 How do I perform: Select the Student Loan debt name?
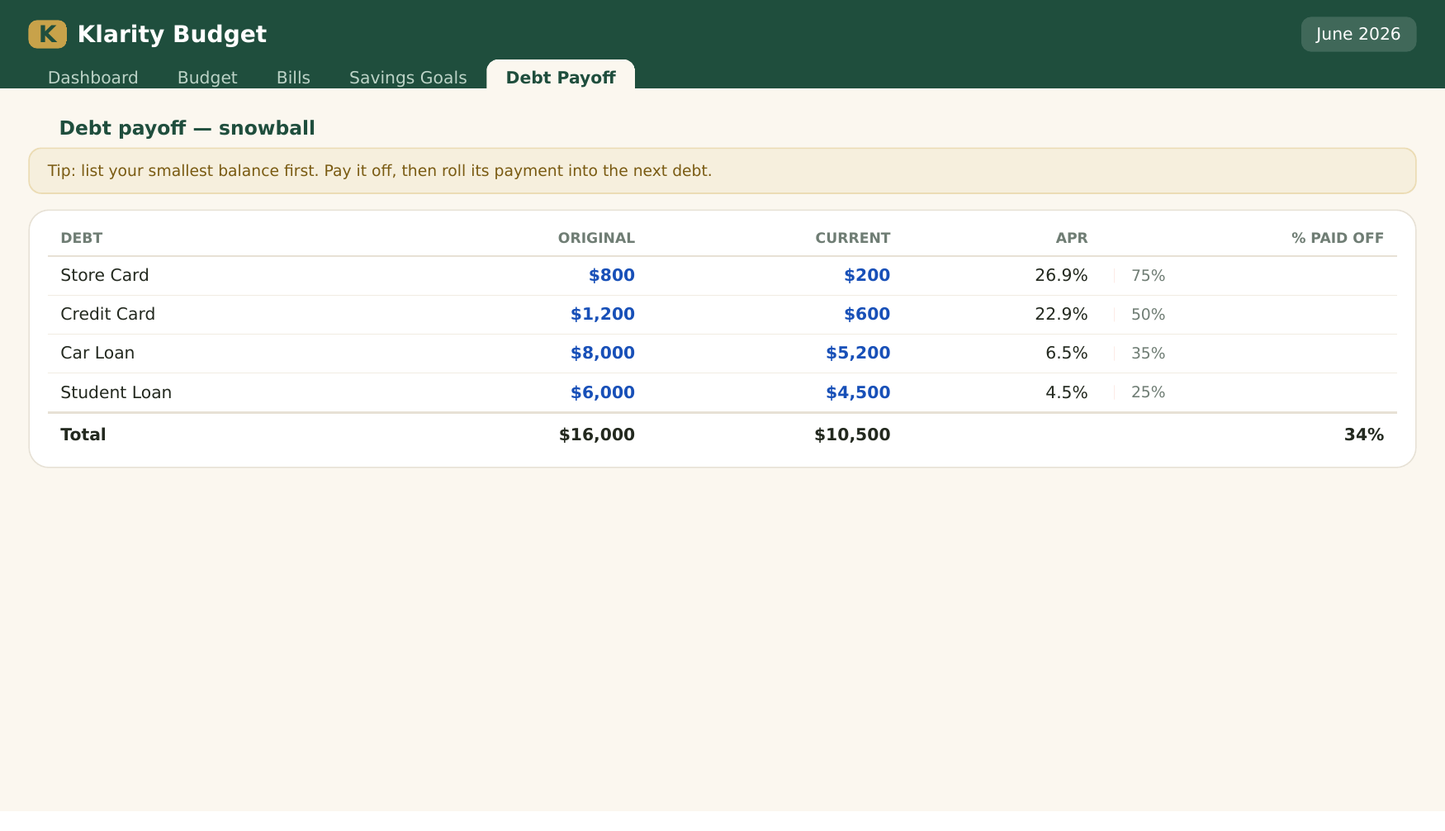116,392
